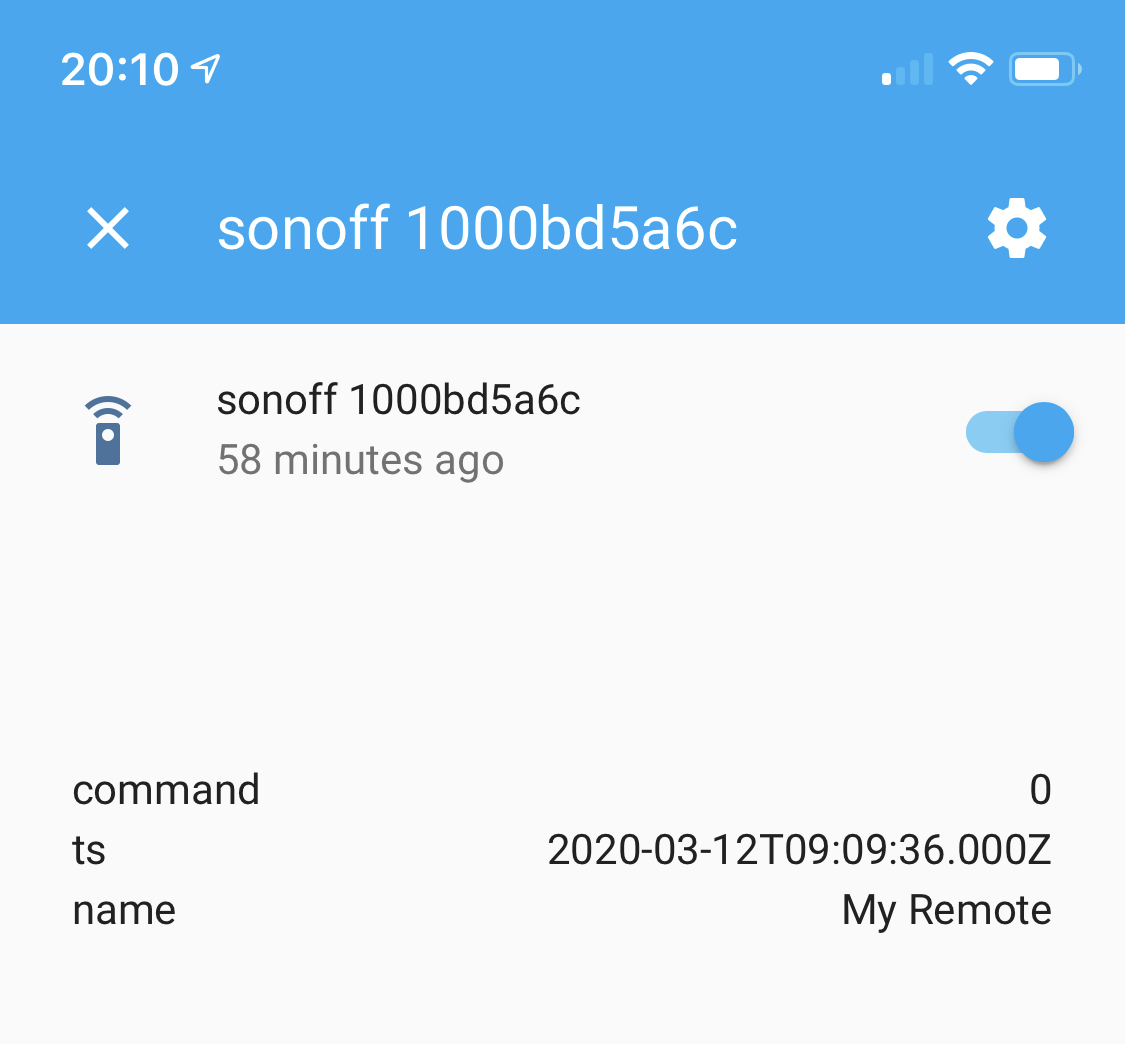Tap the battery status icon
The image size is (1125, 1044).
point(1043,68)
